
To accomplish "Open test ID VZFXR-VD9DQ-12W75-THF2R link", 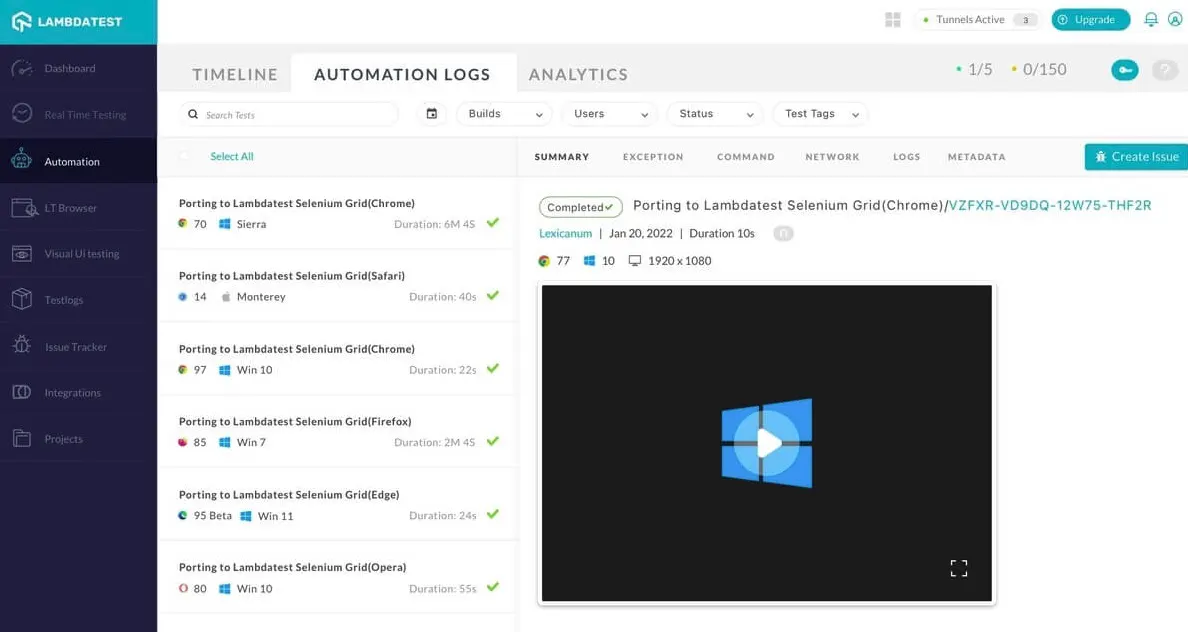I will (x=1050, y=205).
